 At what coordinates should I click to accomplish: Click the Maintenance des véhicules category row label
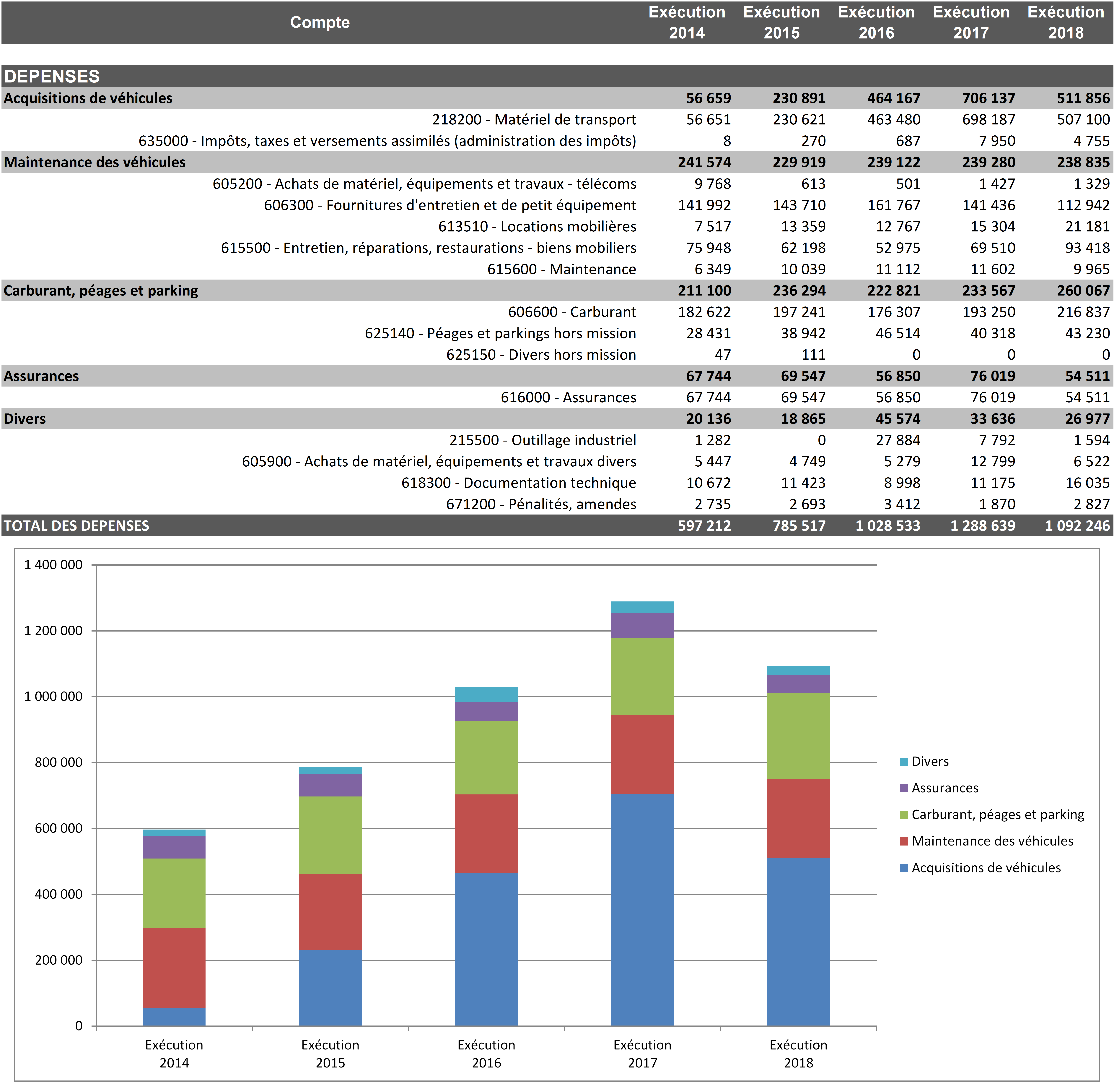(95, 162)
